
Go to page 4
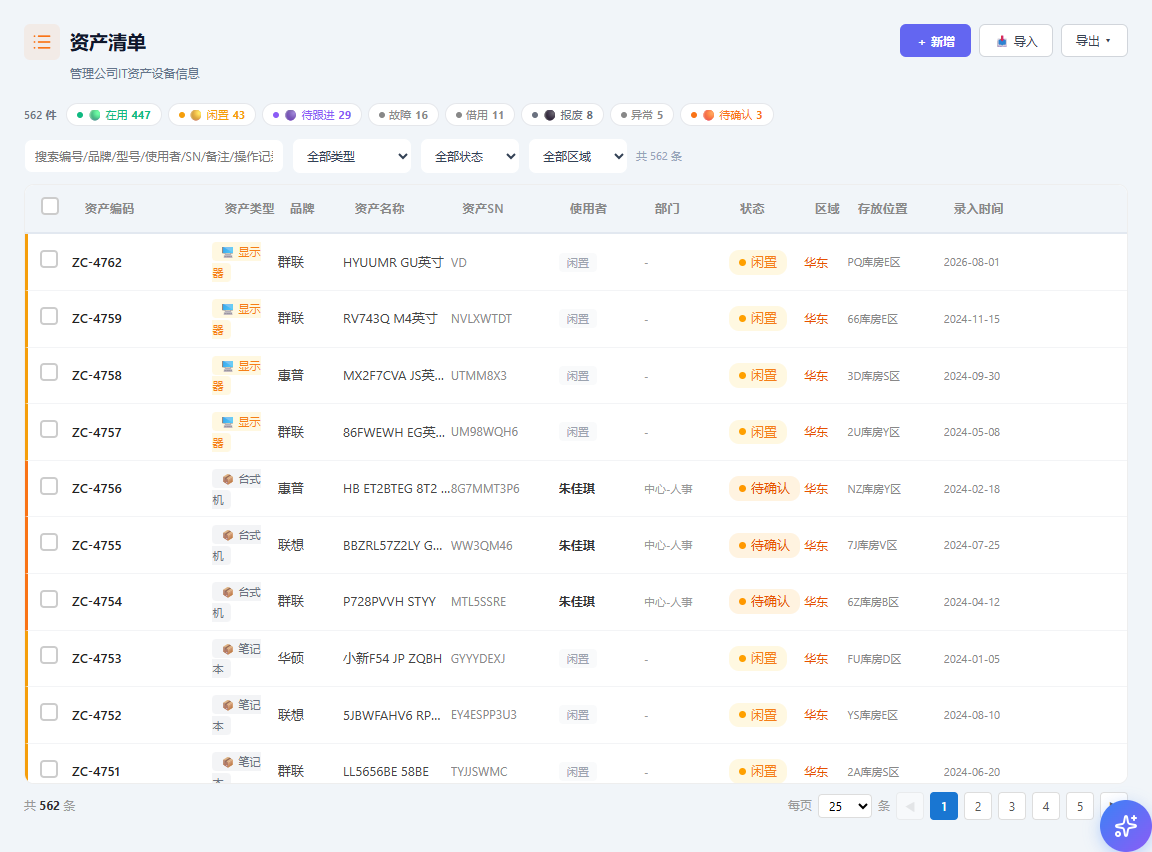tap(1045, 806)
